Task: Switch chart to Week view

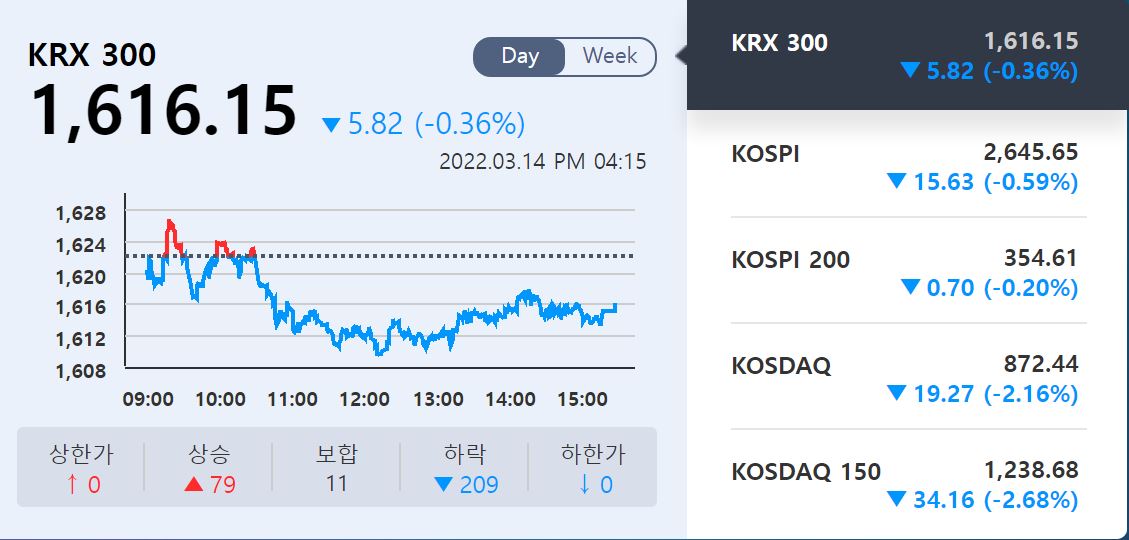Action: tap(609, 57)
